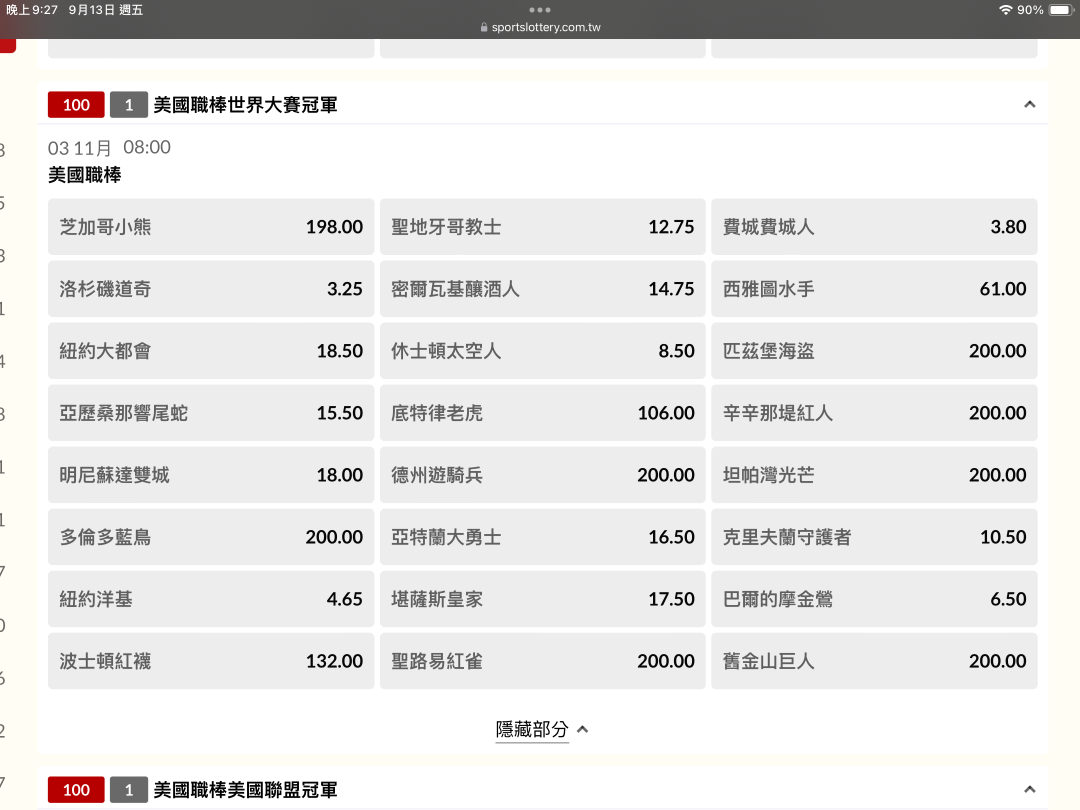The height and width of the screenshot is (810, 1080).
Task: Tap the lock icon beside the site address
Action: point(484,28)
